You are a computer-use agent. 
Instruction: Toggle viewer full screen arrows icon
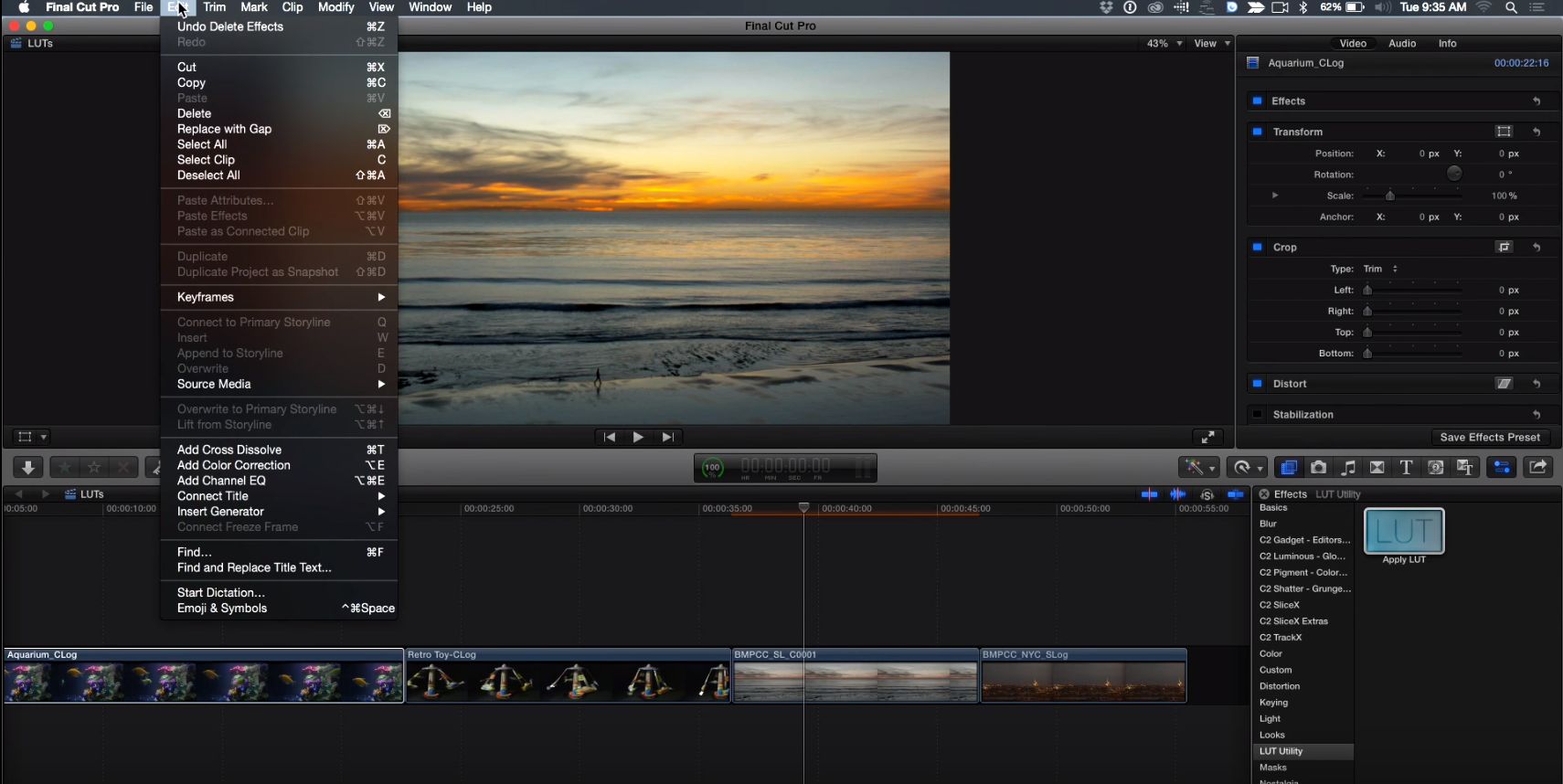(1207, 437)
